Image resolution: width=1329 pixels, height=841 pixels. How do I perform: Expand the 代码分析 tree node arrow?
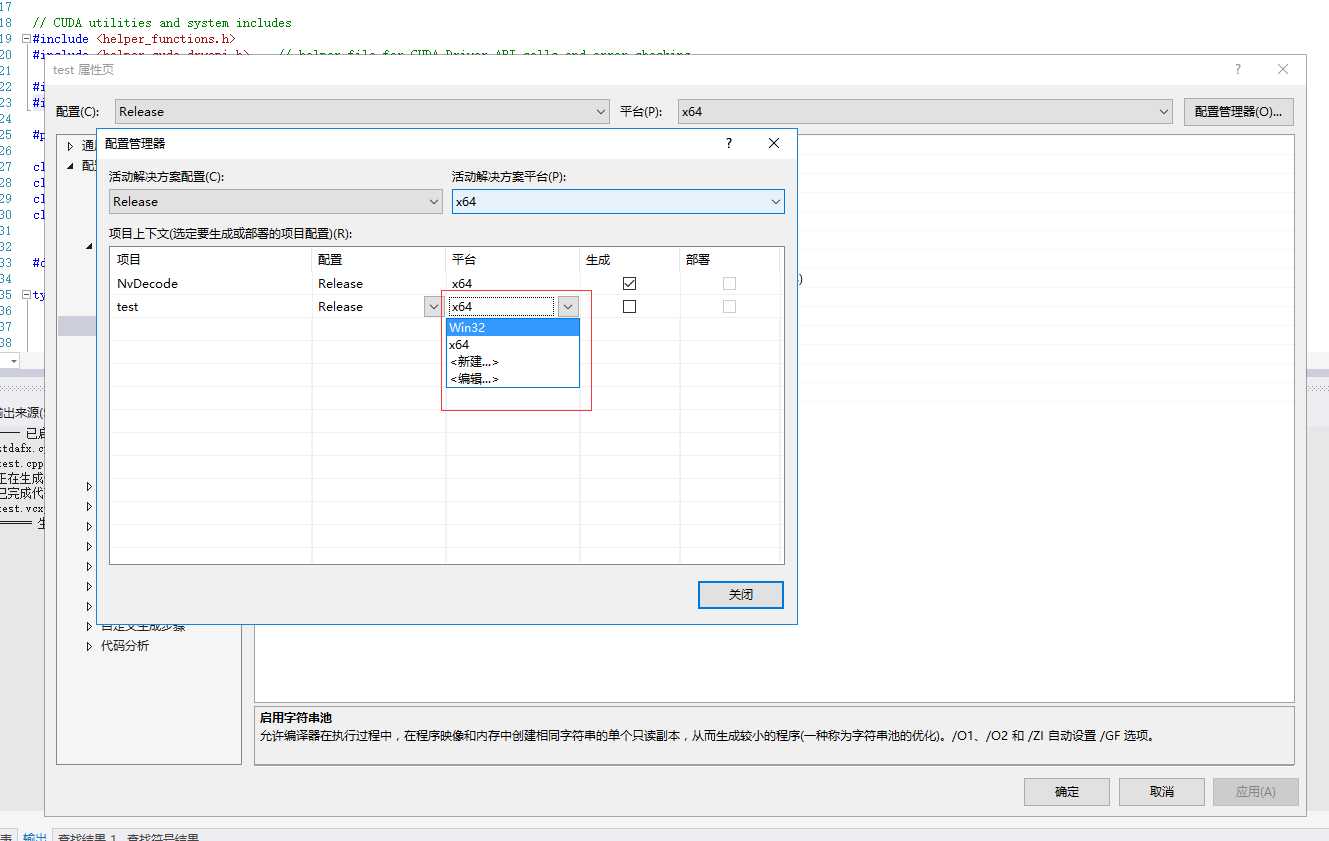(x=89, y=646)
